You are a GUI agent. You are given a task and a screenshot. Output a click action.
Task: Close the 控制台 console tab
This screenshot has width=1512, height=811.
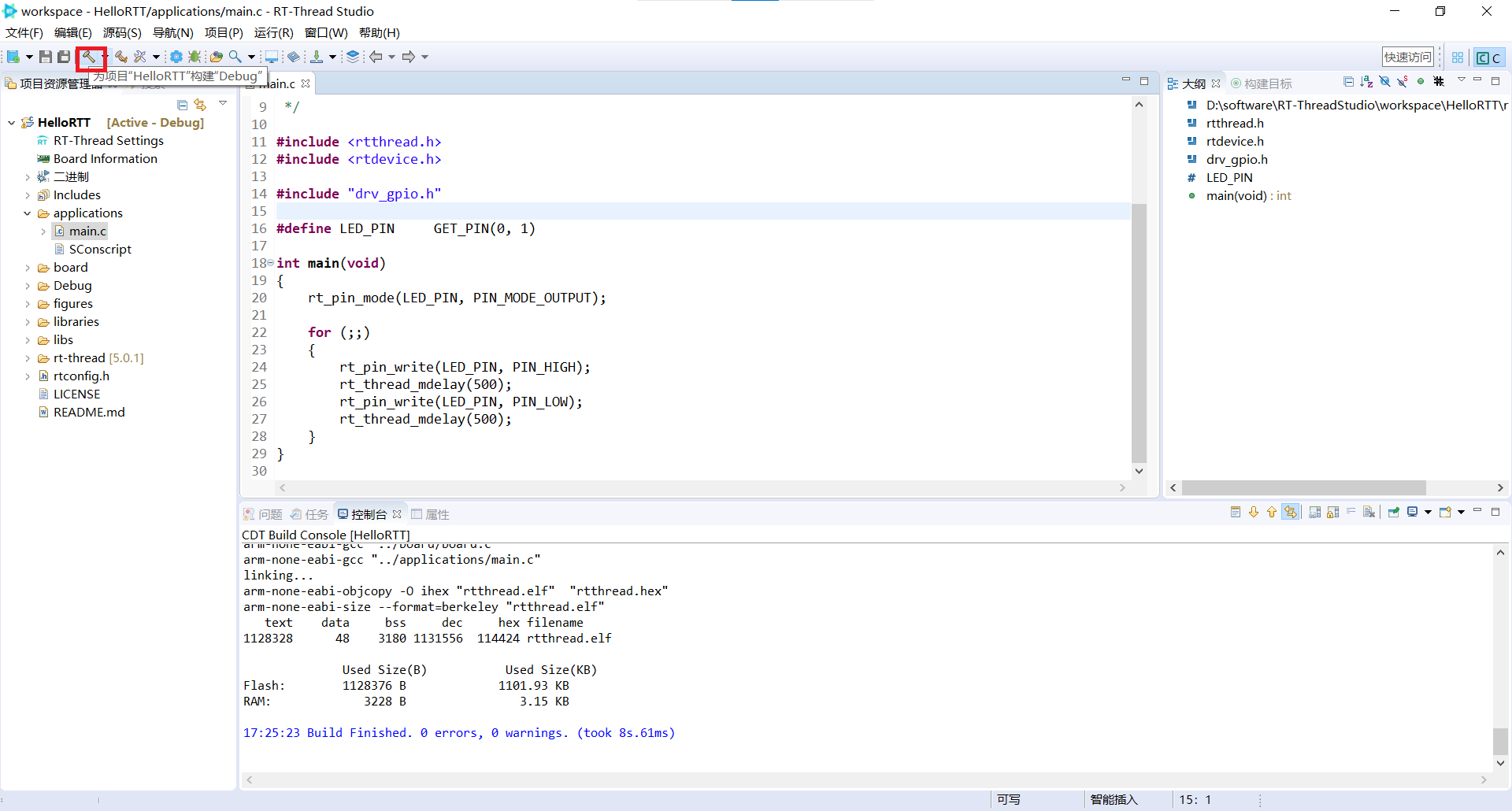pos(397,514)
